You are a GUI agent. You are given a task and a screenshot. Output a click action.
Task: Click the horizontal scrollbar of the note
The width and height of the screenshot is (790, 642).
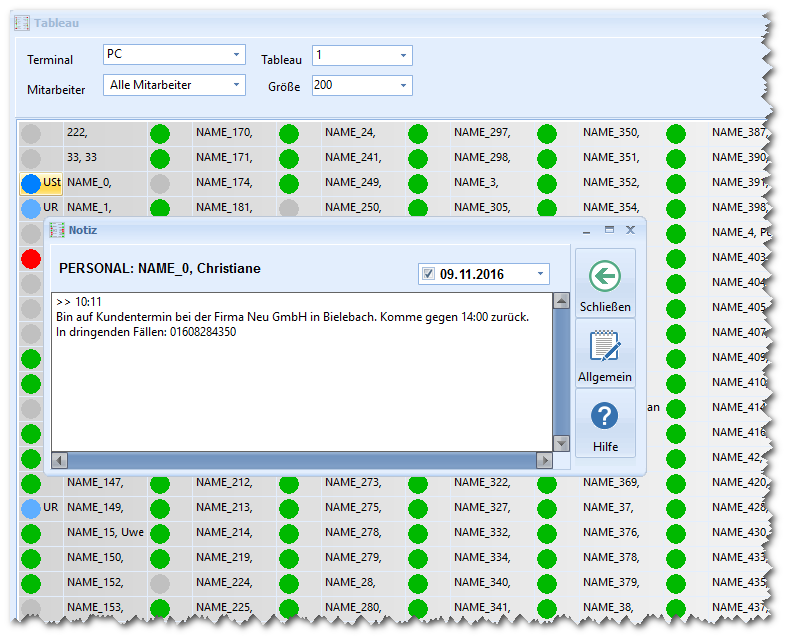point(300,460)
